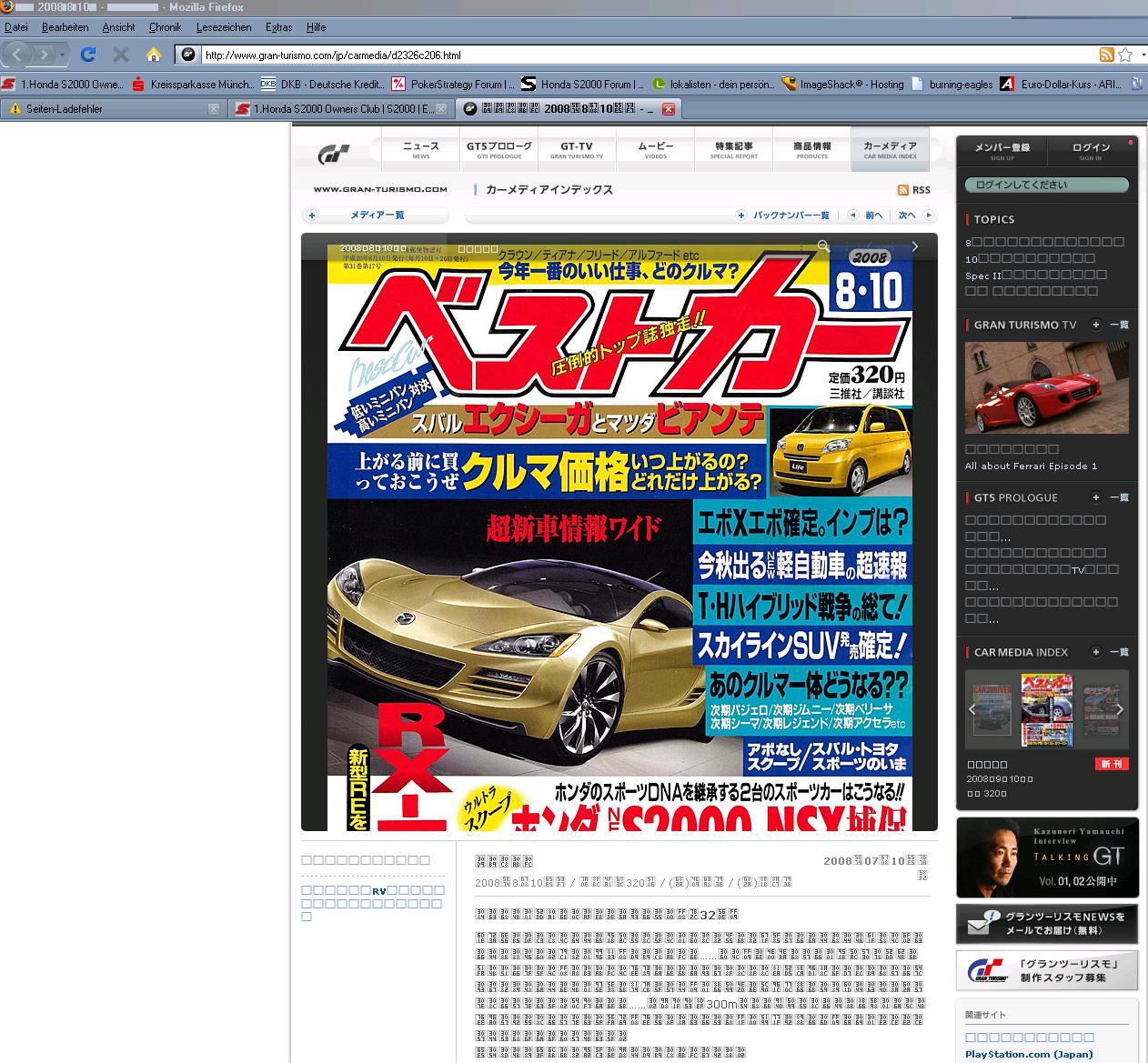Screen dimensions: 1148x1063
Task: Expand the GT5 PROLOGUE list plus button
Action: click(x=1096, y=497)
